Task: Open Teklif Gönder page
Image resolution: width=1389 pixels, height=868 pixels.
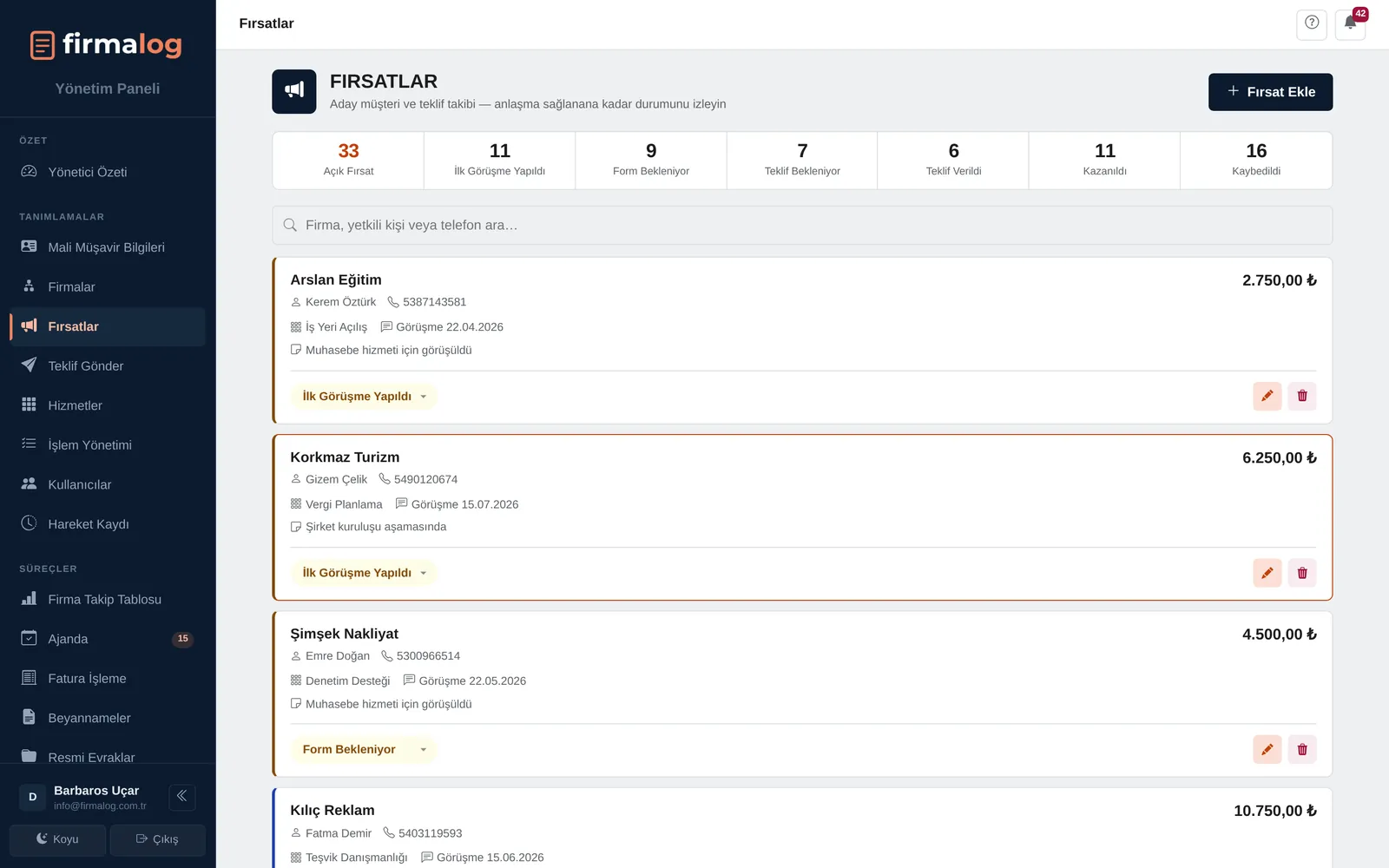Action: point(108,365)
